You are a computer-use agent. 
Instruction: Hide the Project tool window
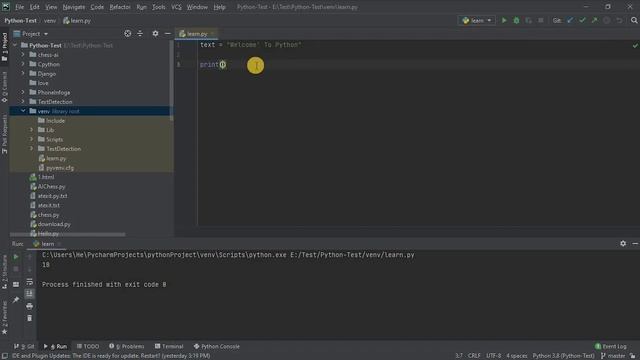click(167, 33)
